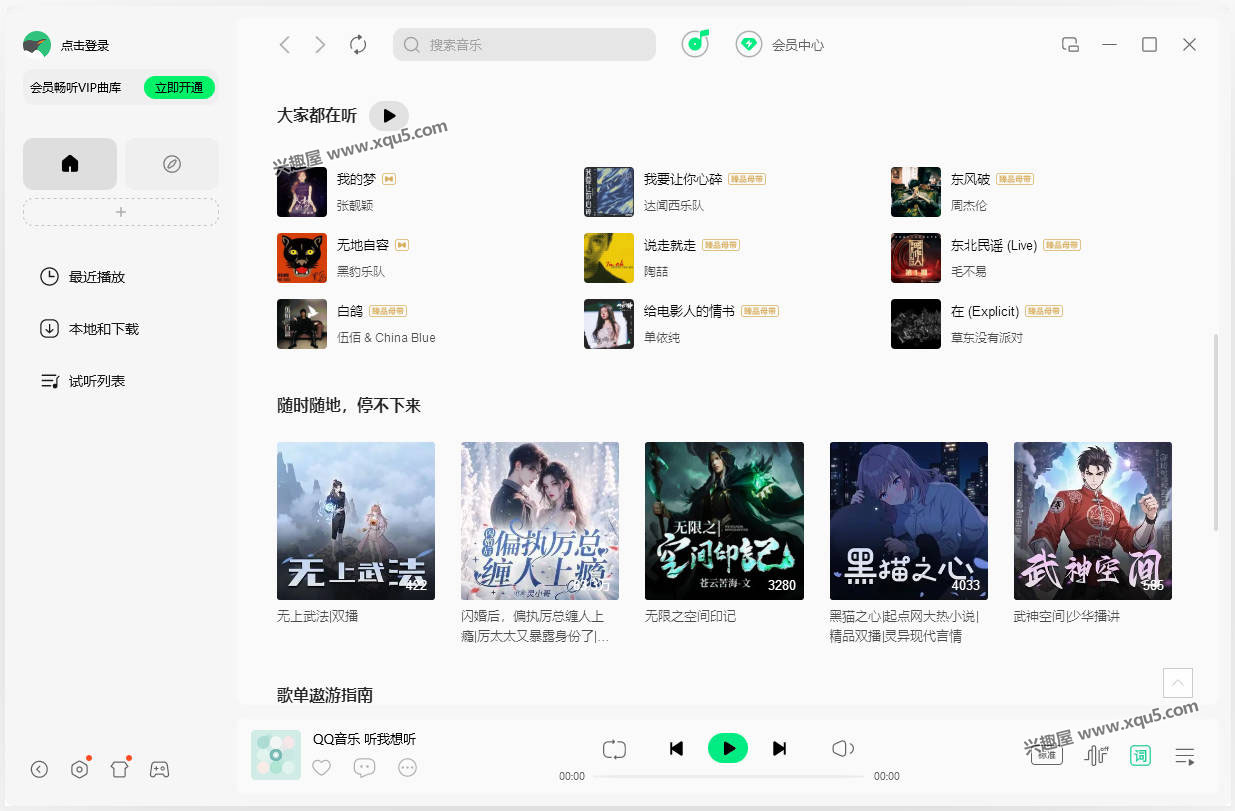Click song 在 (Explicit)
Viewport: 1235px width, 811px height.
(985, 311)
